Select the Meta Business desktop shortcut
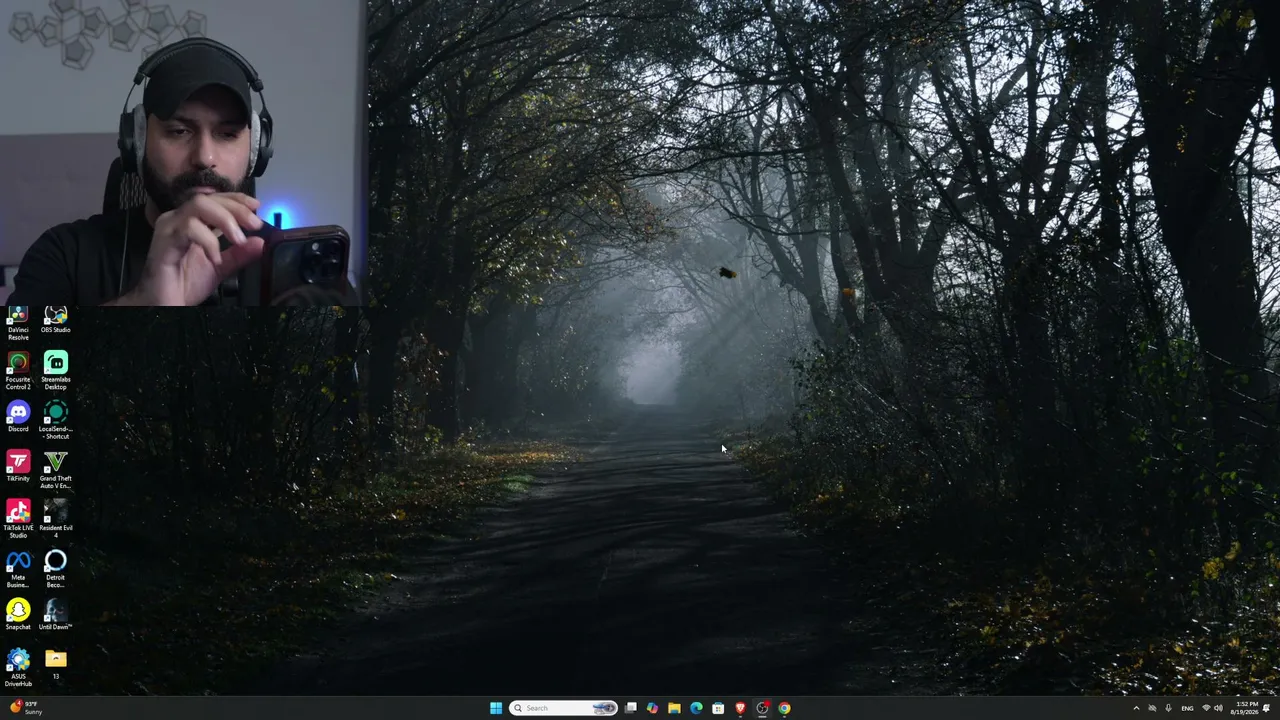Screen dimensions: 1280x720 click(18, 569)
